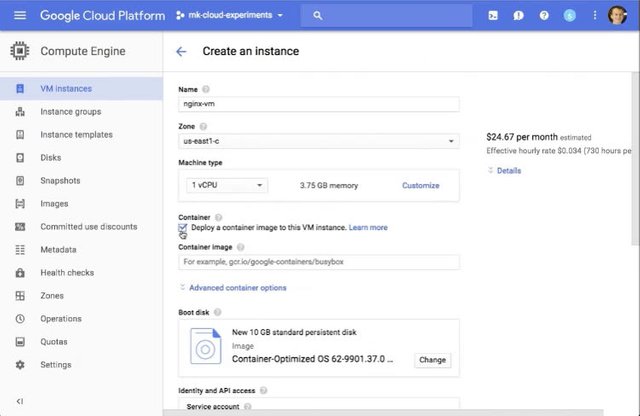Click the VM instances sidebar icon
Image resolution: width=640 pixels, height=416 pixels.
click(x=20, y=89)
